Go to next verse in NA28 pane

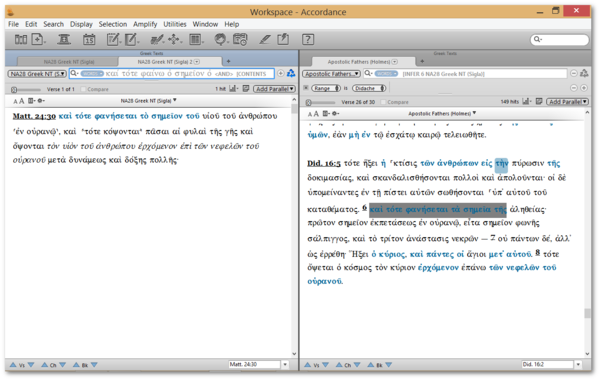(31, 365)
